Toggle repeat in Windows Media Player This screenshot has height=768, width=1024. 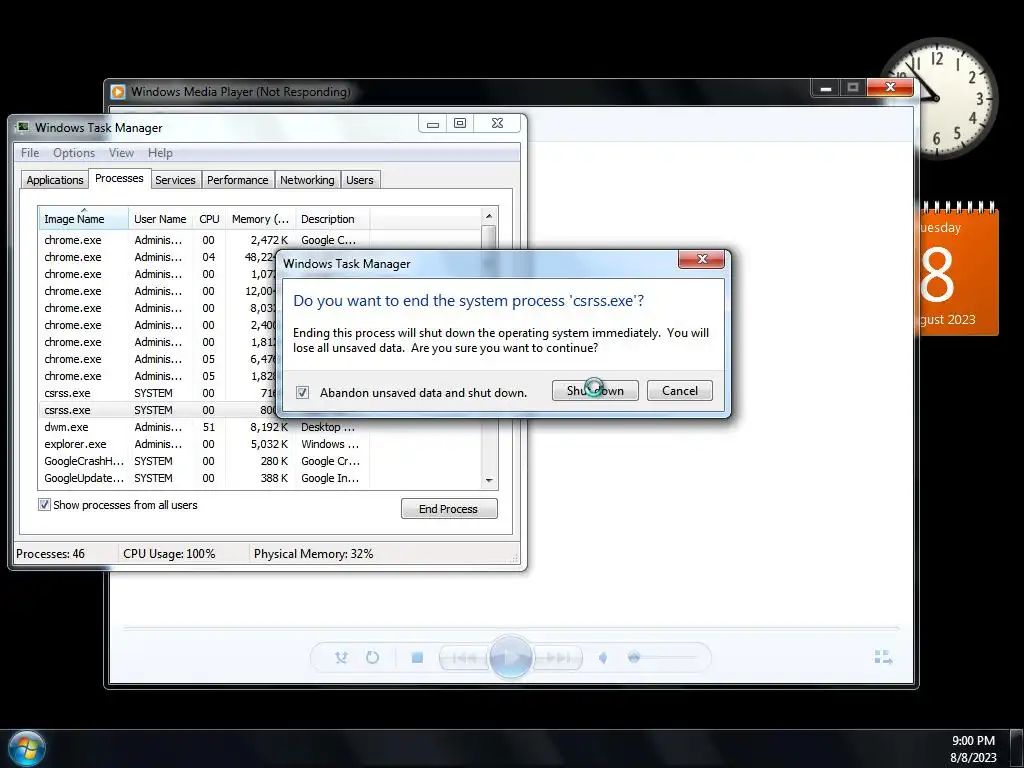[372, 658]
